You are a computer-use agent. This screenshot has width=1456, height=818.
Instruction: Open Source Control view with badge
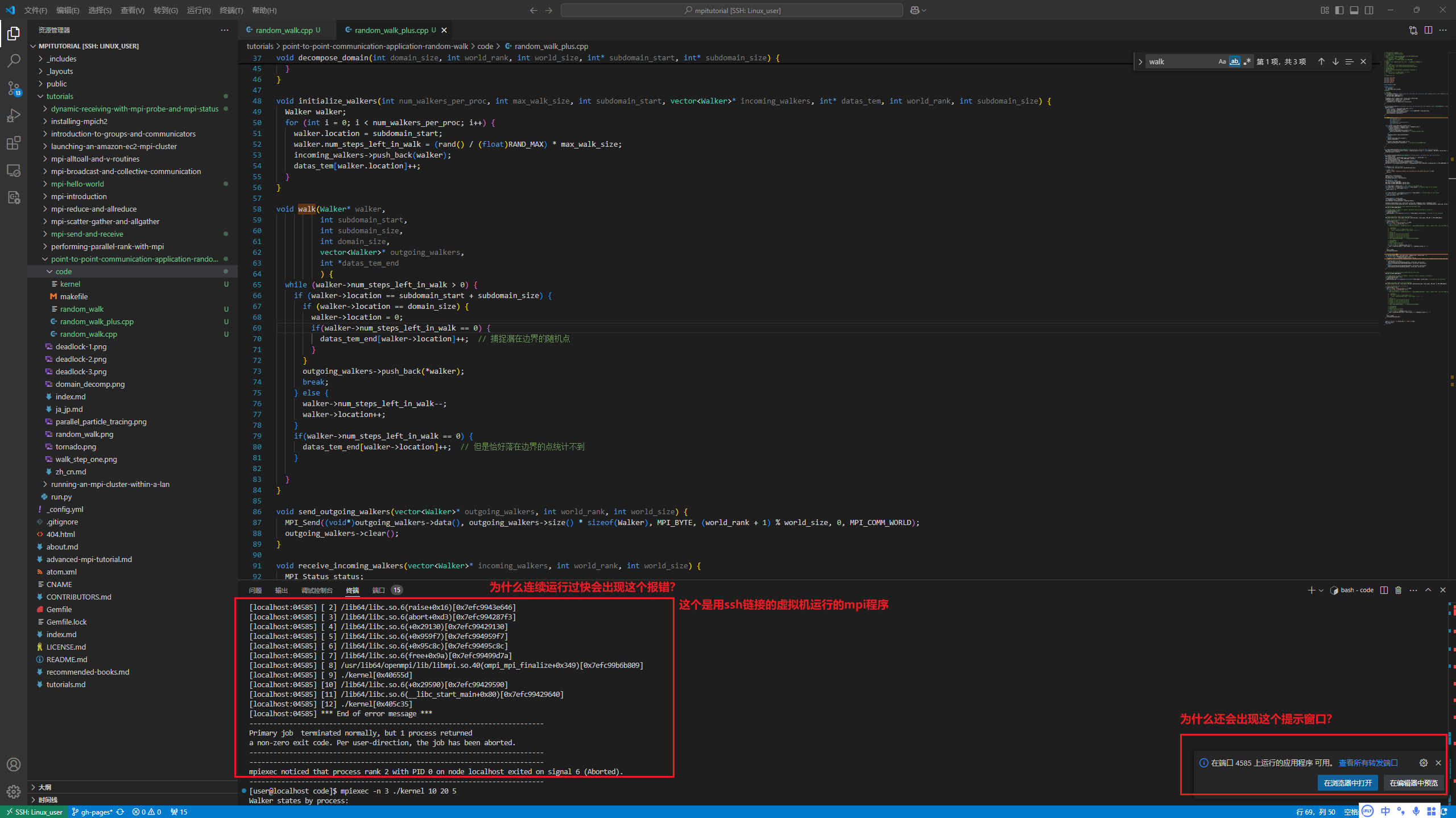click(x=14, y=88)
